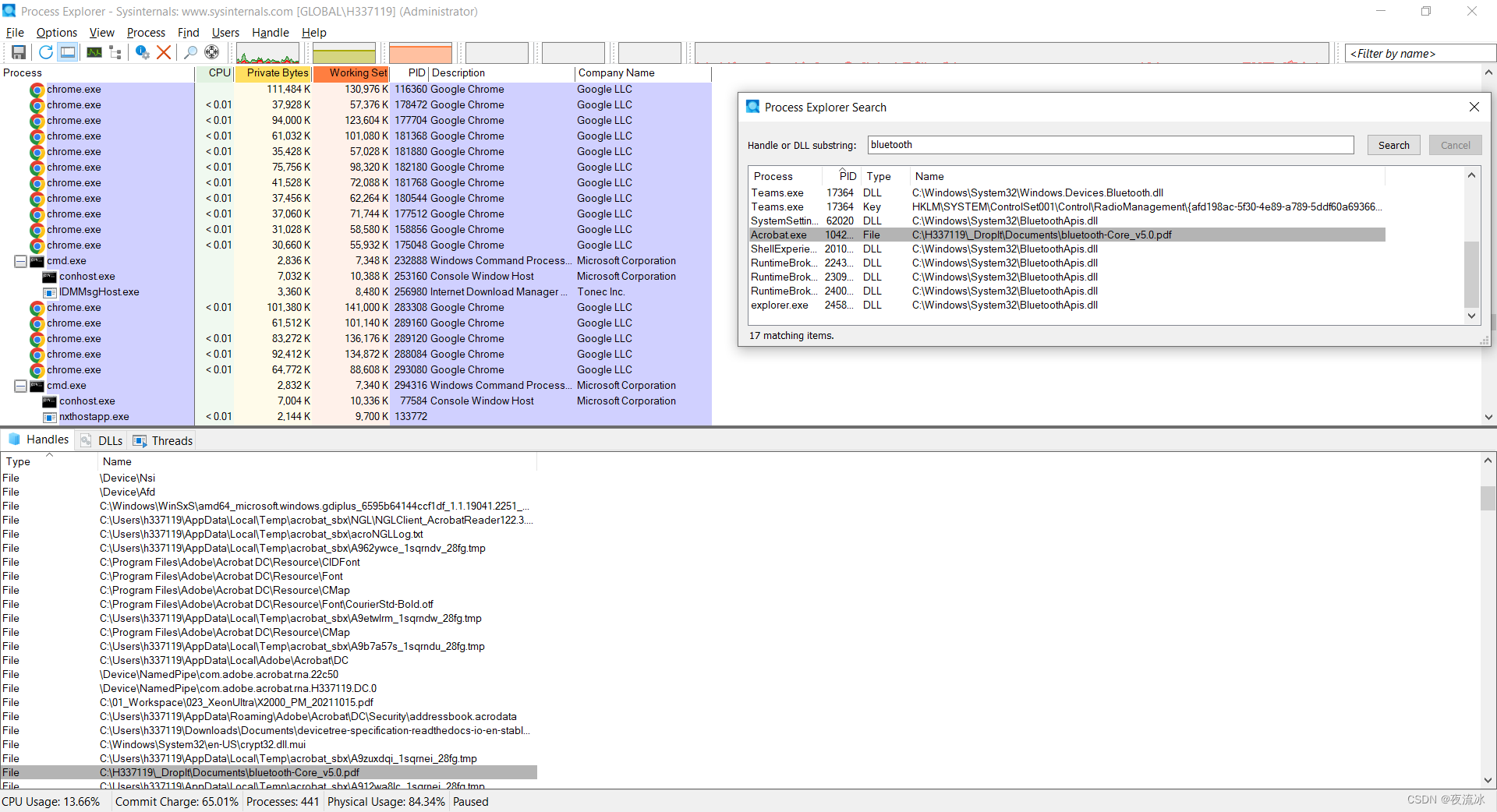This screenshot has height=812, width=1497.
Task: Click the chrome icon for PID 116360
Action: pos(37,90)
